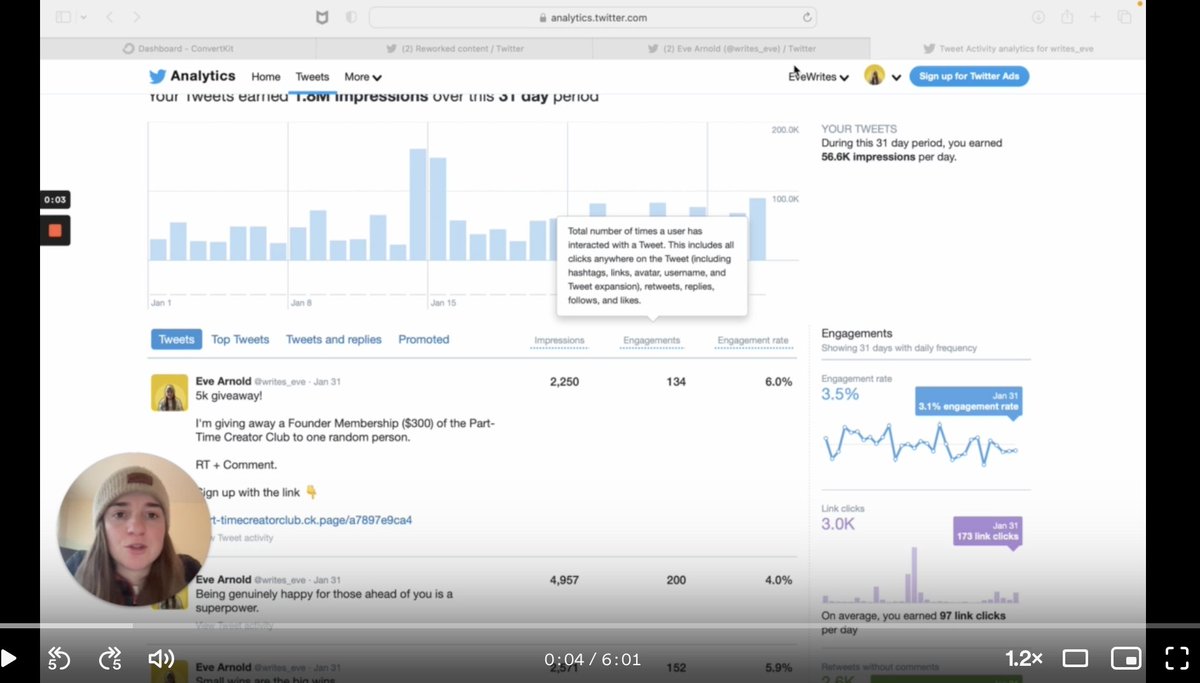Image resolution: width=1200 pixels, height=683 pixels.
Task: Mute the video volume icon
Action: pyautogui.click(x=160, y=658)
